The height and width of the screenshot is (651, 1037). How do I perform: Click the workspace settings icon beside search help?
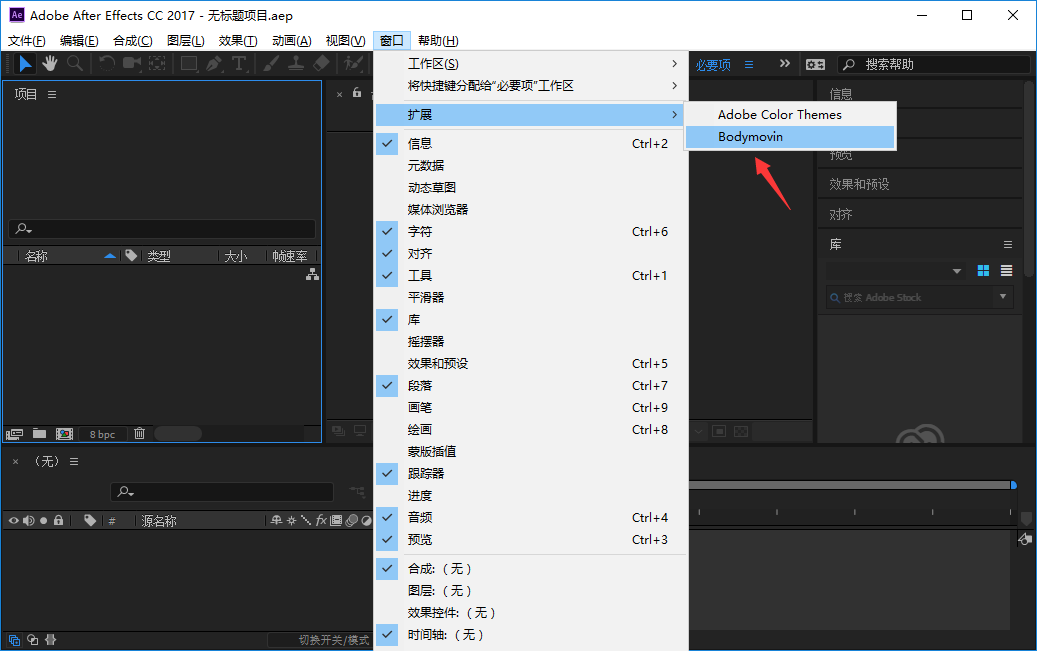point(815,64)
